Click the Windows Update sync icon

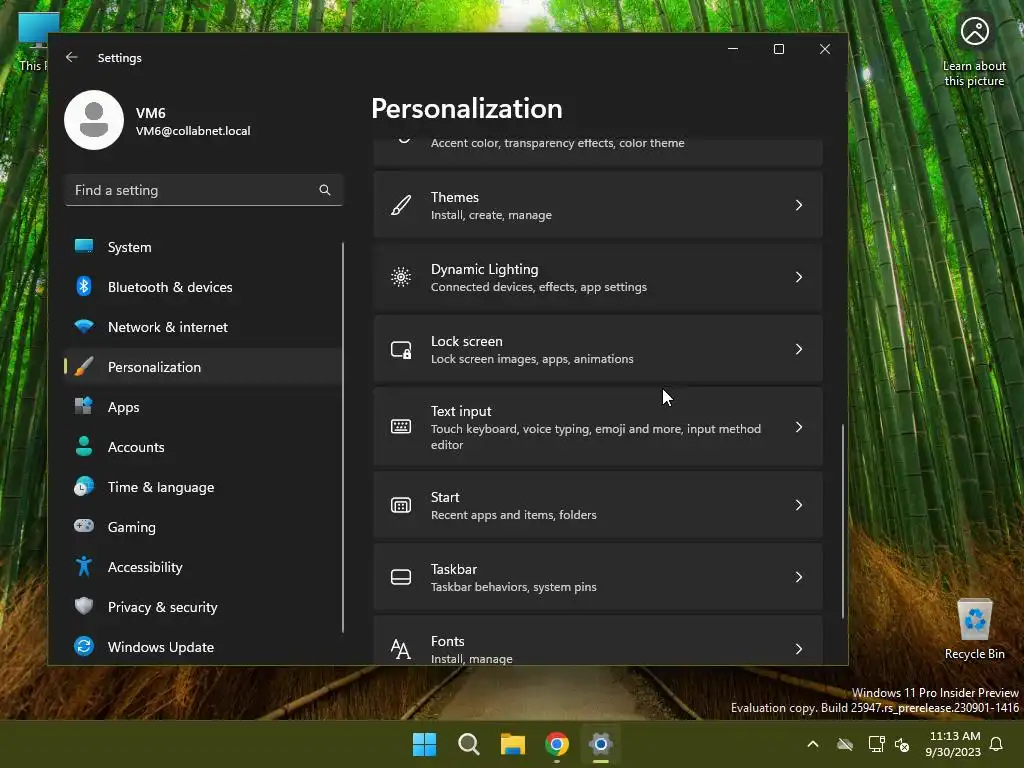84,646
